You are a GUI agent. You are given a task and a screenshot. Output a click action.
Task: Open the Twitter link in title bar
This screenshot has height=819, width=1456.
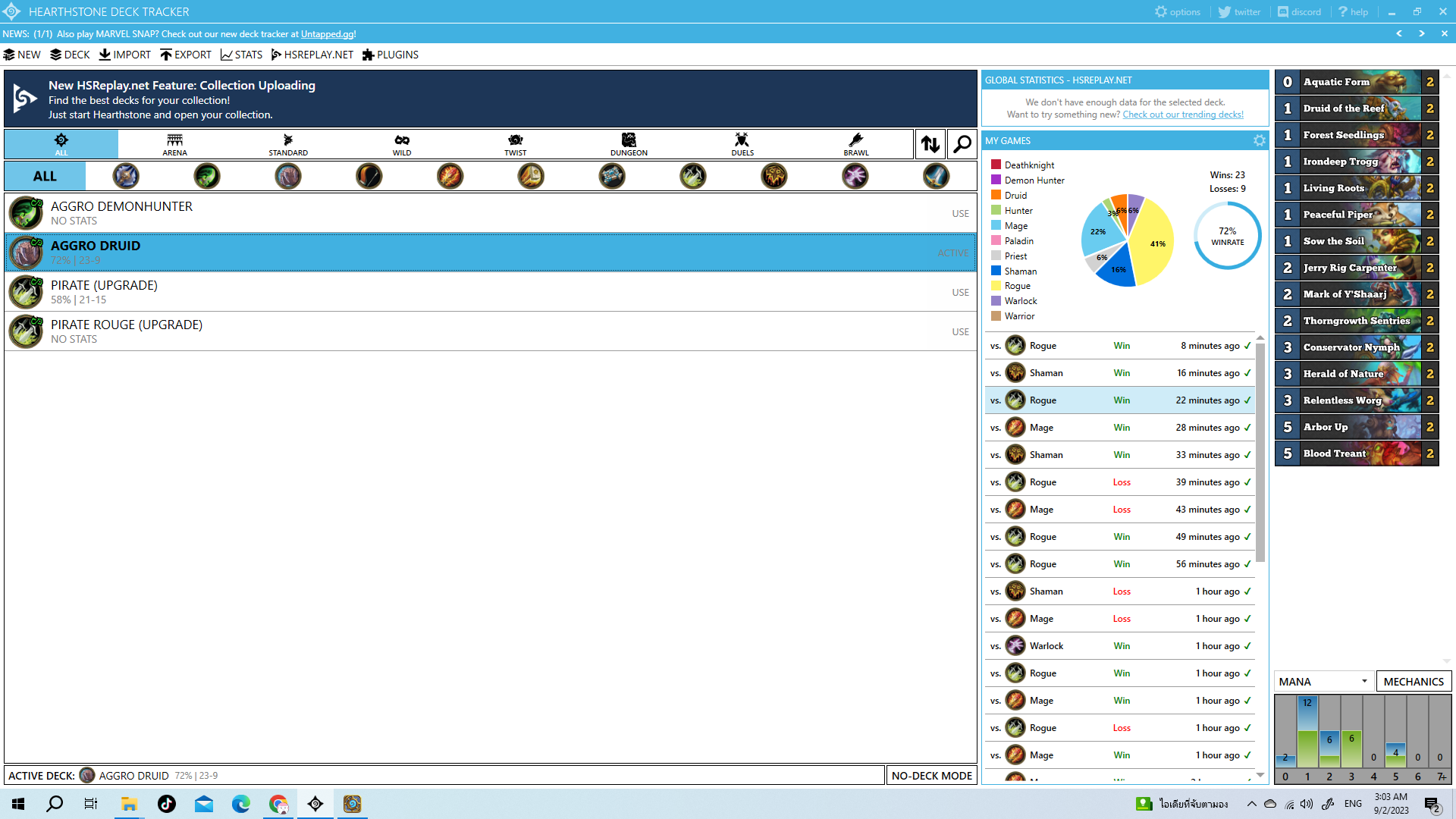coord(1239,11)
